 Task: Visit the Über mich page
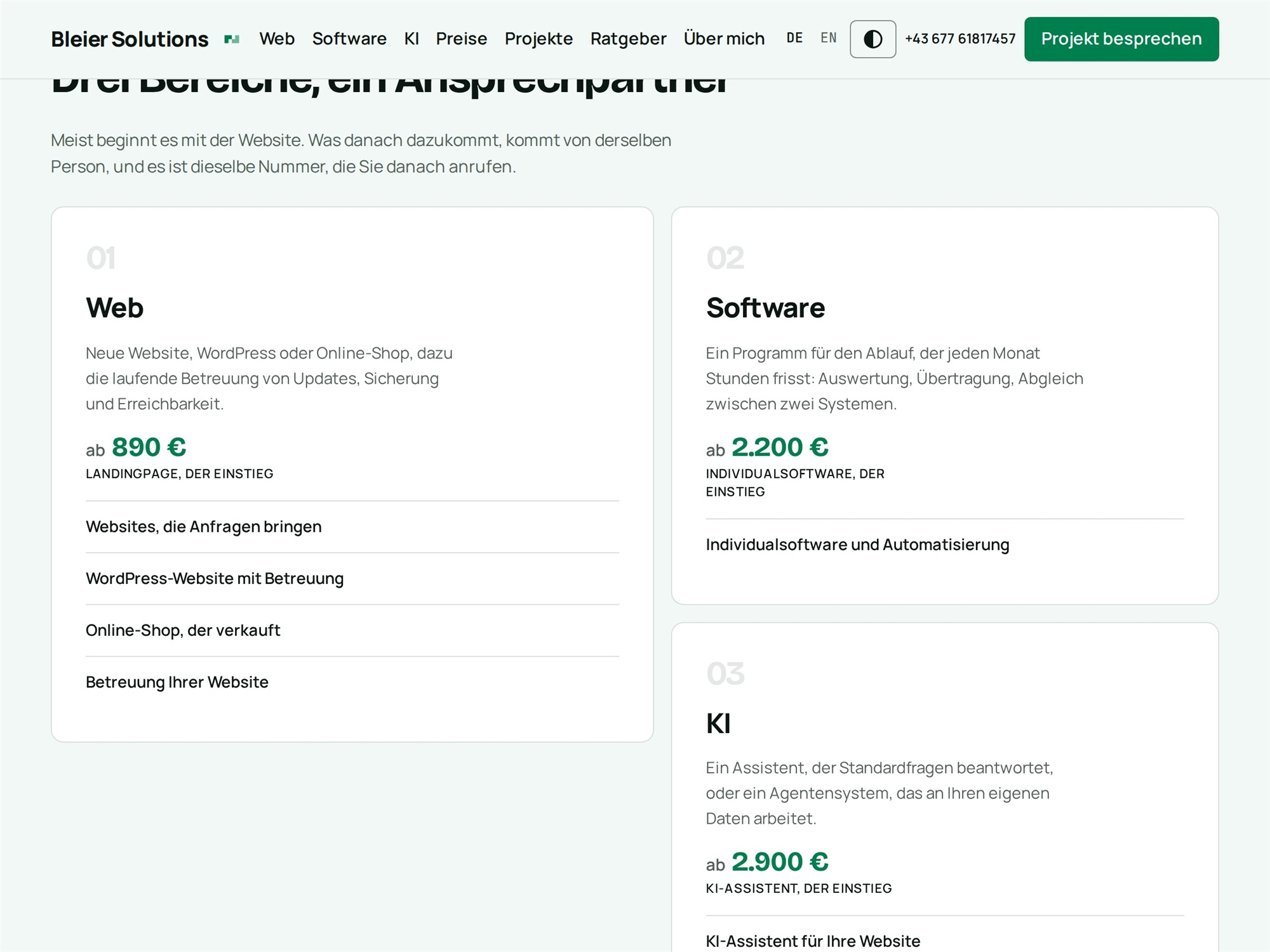coord(724,39)
